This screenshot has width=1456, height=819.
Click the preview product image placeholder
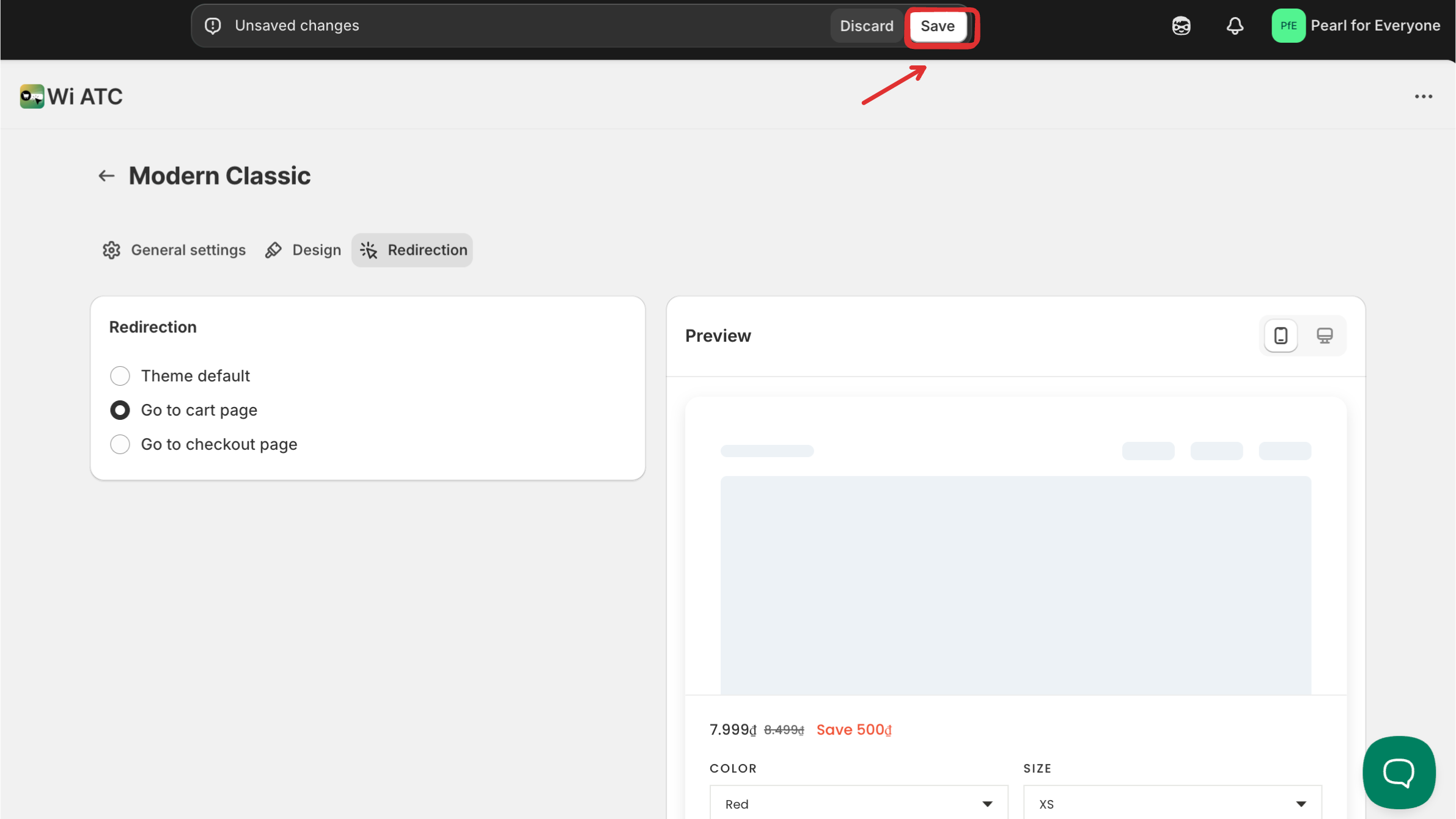tap(1015, 585)
